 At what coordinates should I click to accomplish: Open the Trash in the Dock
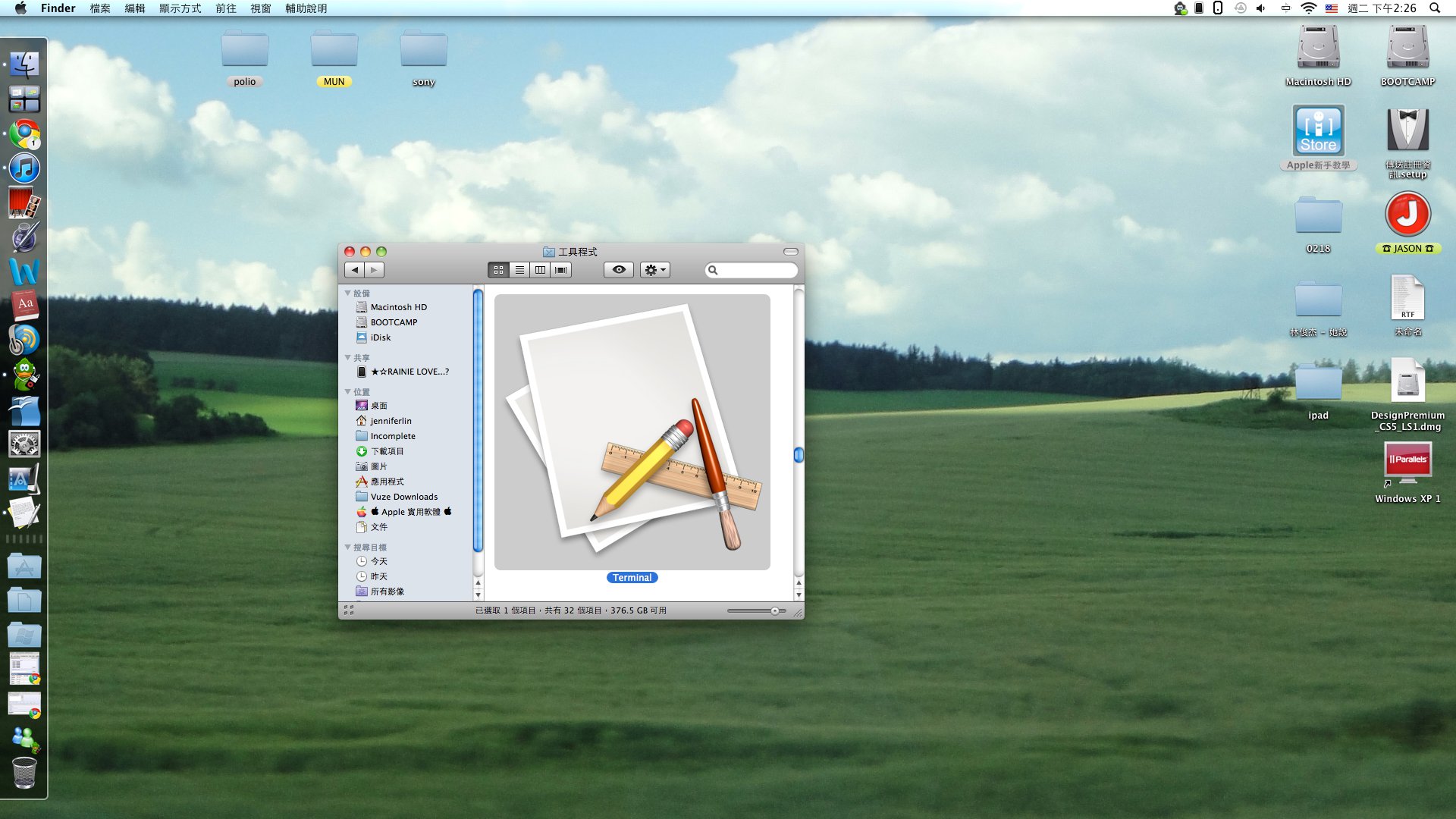pos(24,773)
